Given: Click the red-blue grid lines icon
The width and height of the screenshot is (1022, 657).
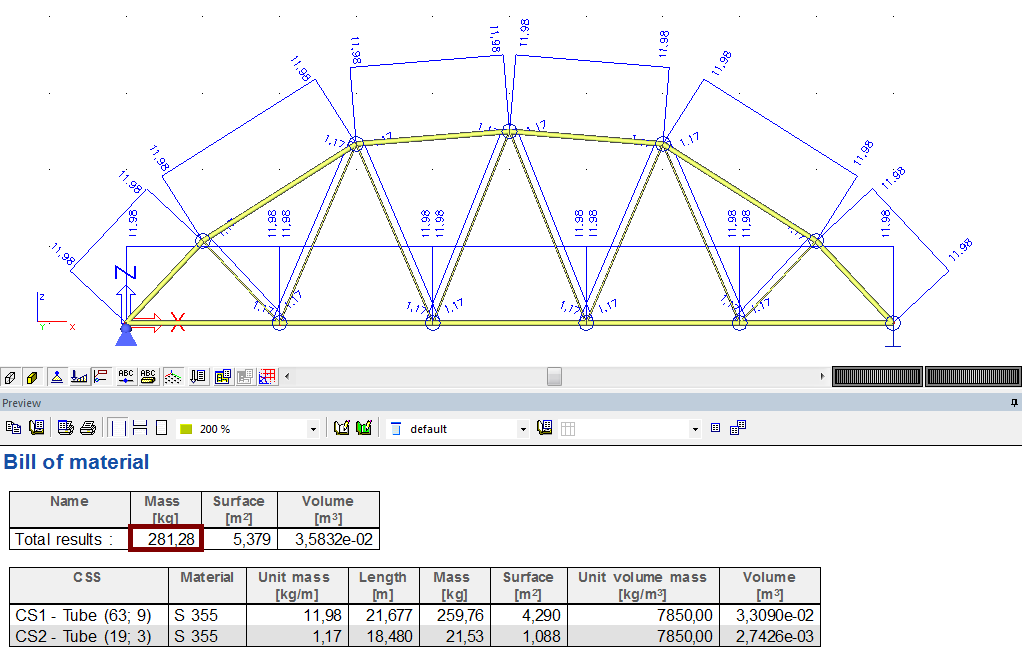Looking at the screenshot, I should [x=267, y=377].
